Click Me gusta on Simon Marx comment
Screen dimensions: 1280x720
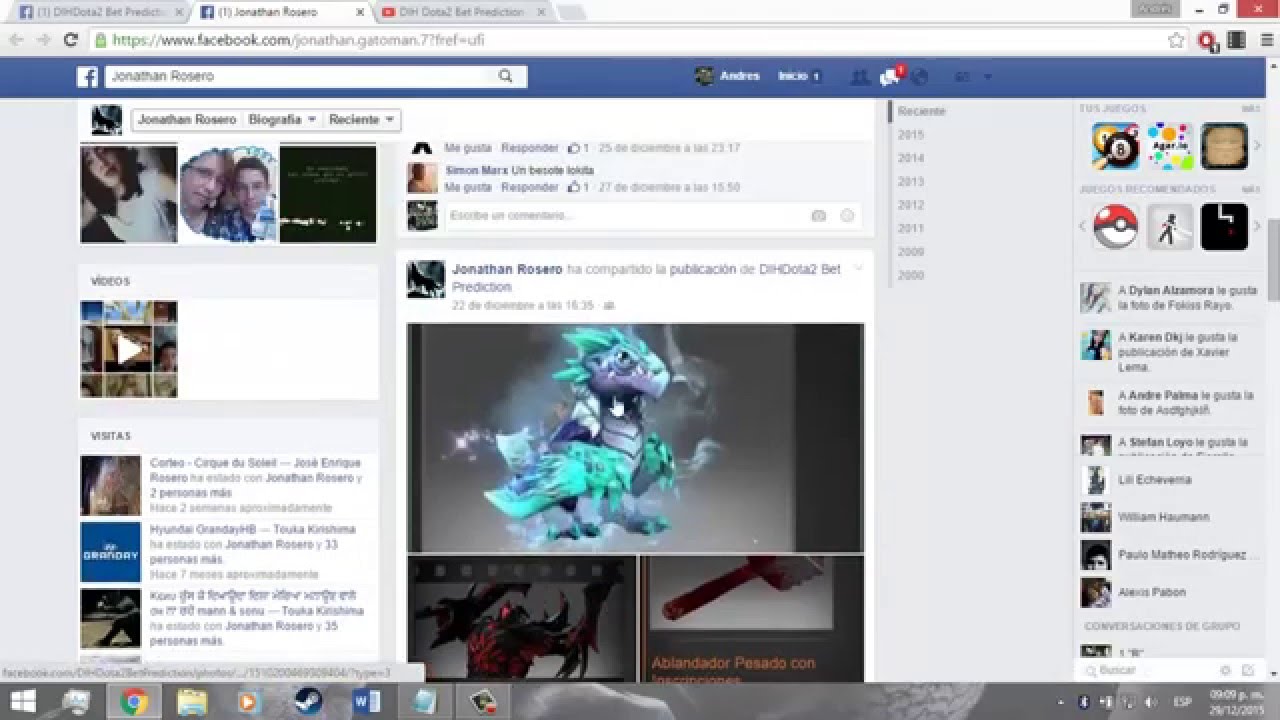click(468, 187)
